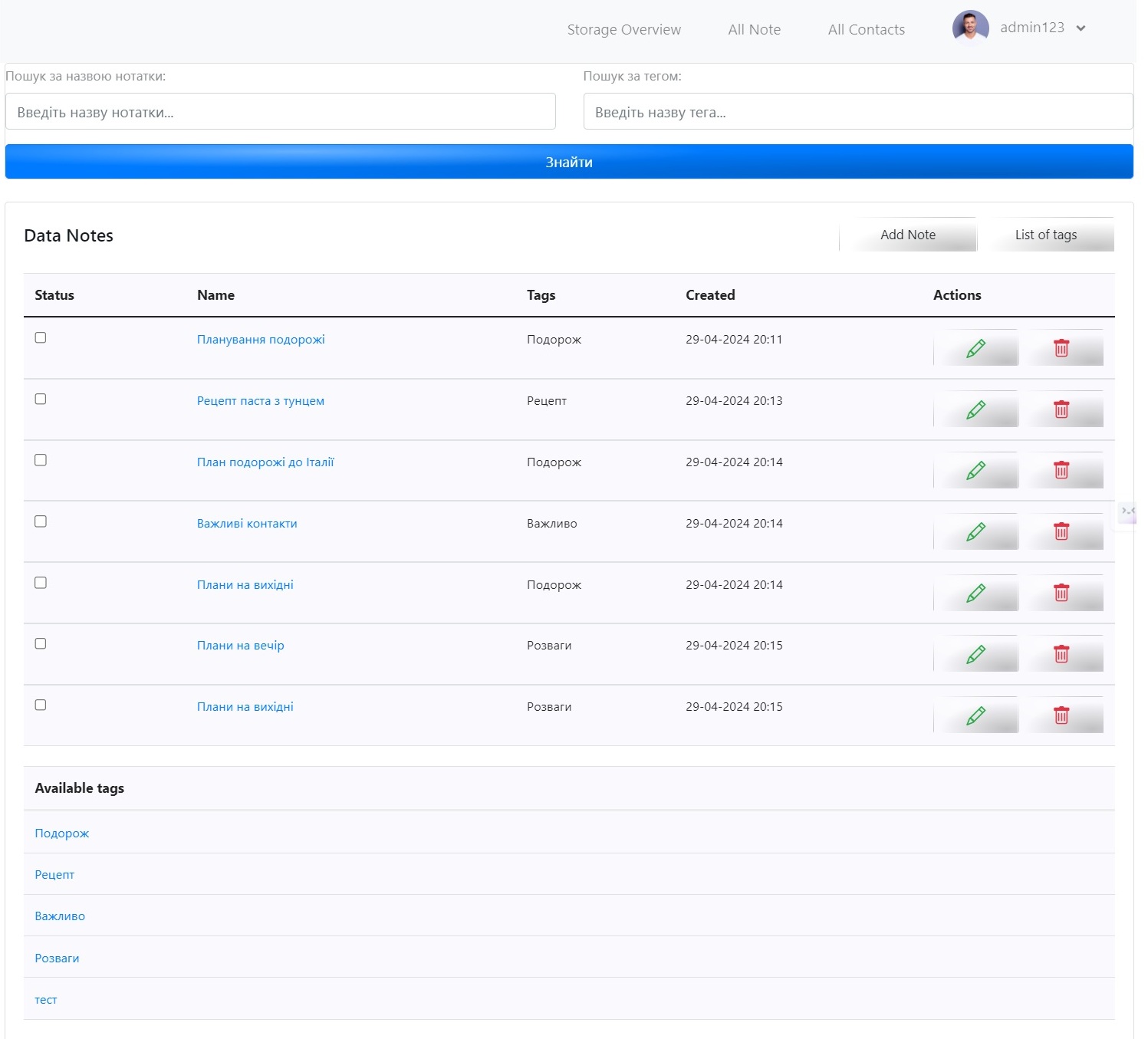Viewport: 1148px width, 1039px height.
Task: Click the Add Note button
Action: click(x=908, y=235)
